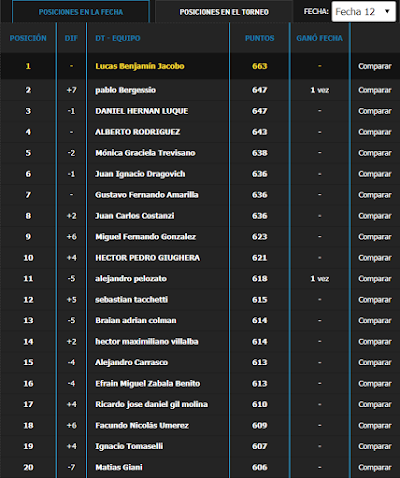Screen dimensions: 400x478
Task: Click the -7 difference for Matias Giani
Action: click(x=71, y=467)
